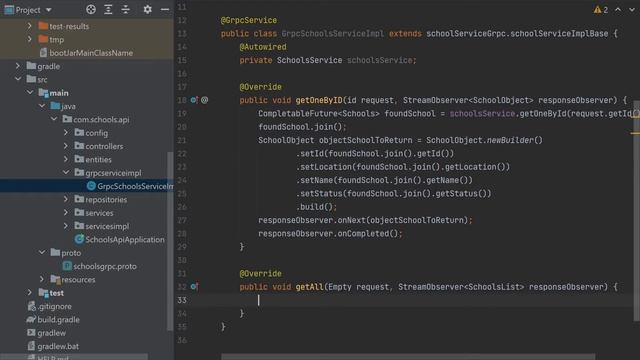This screenshot has width=640, height=360.
Task: Click the @ gutter icon on line 18
Action: tap(204, 100)
